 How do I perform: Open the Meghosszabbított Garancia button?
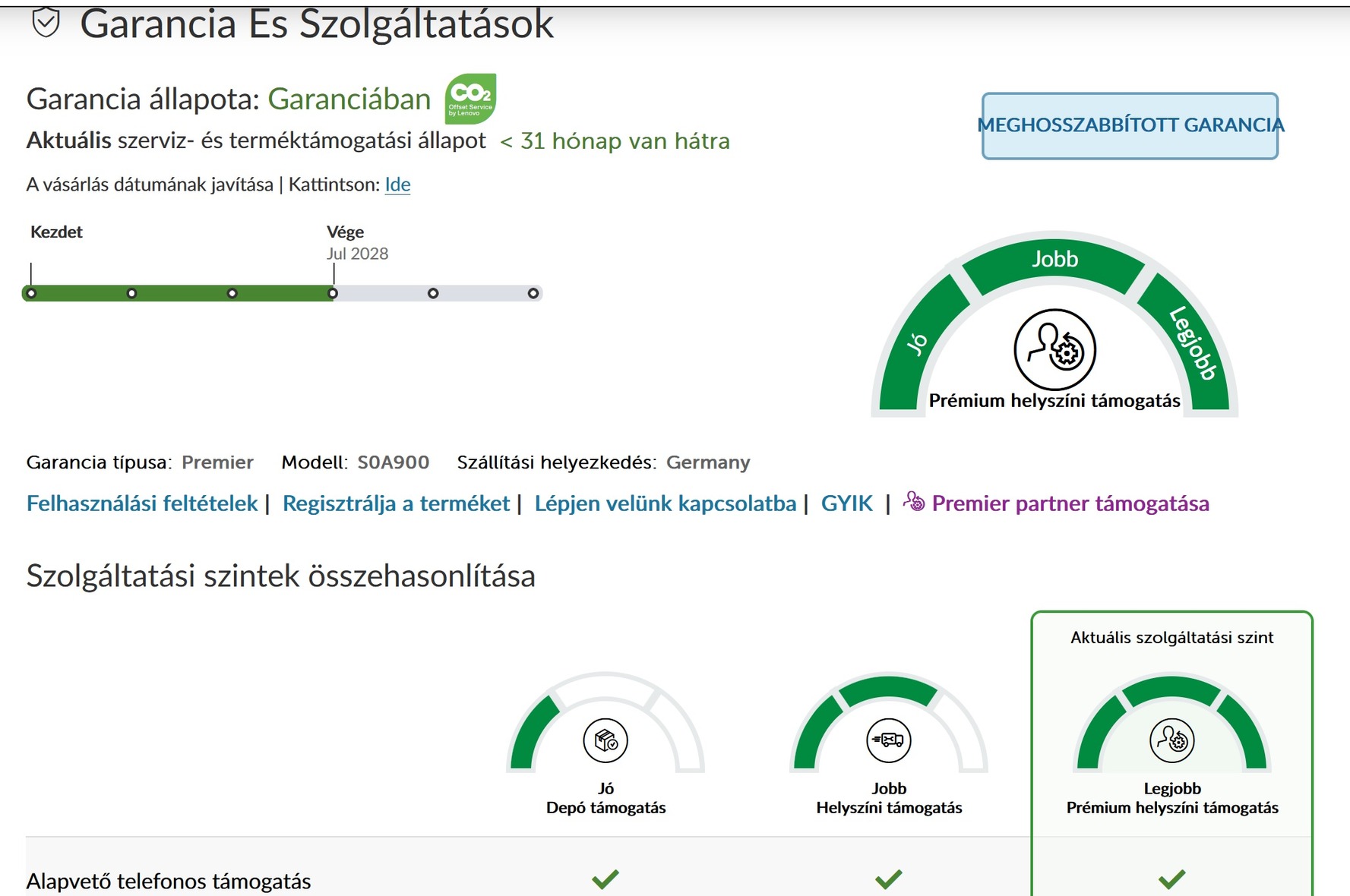tap(1130, 126)
